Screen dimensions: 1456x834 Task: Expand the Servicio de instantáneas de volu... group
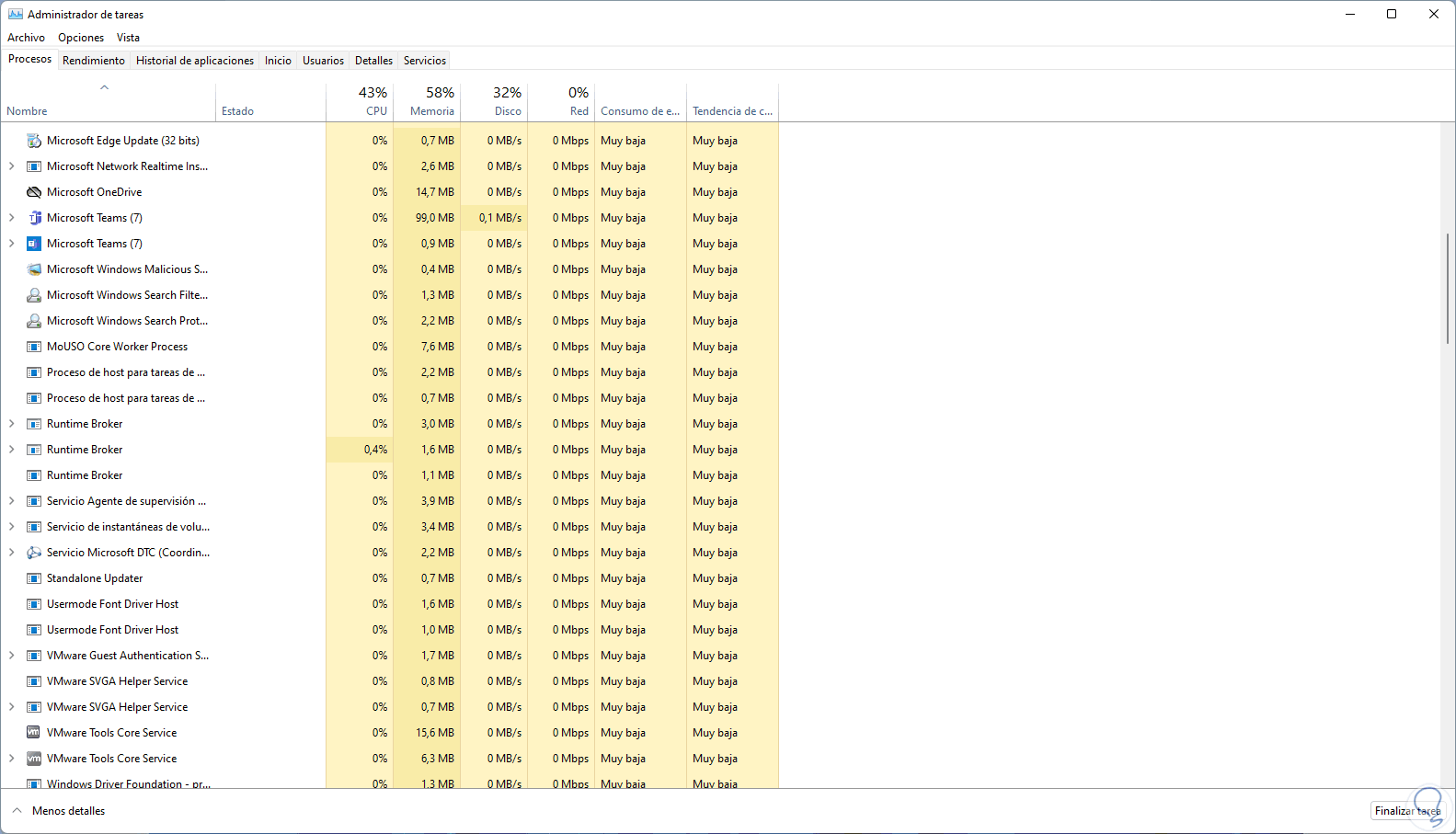click(x=11, y=527)
